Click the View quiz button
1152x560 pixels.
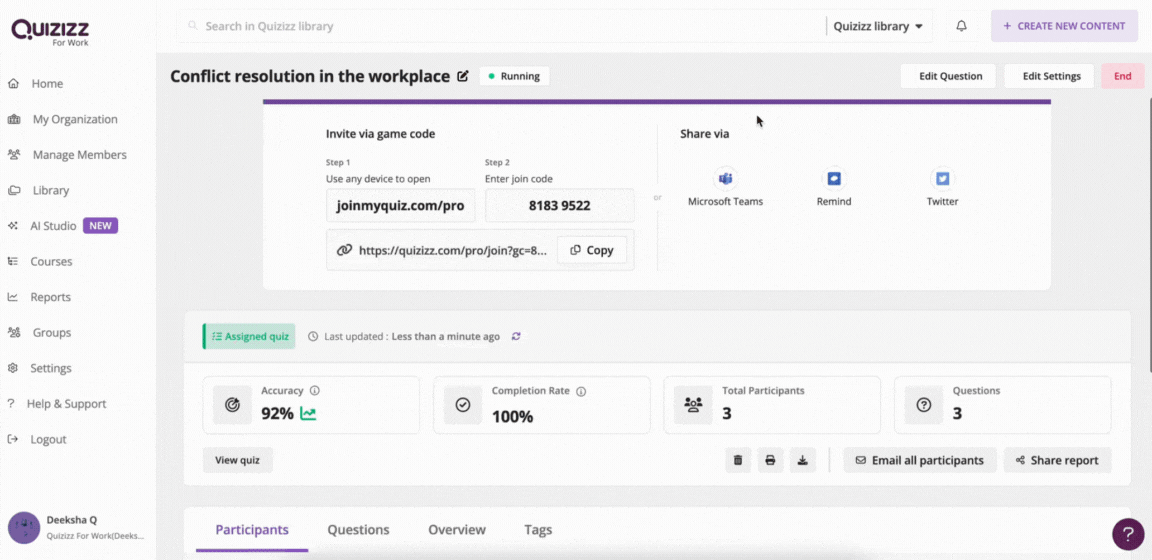pos(238,460)
